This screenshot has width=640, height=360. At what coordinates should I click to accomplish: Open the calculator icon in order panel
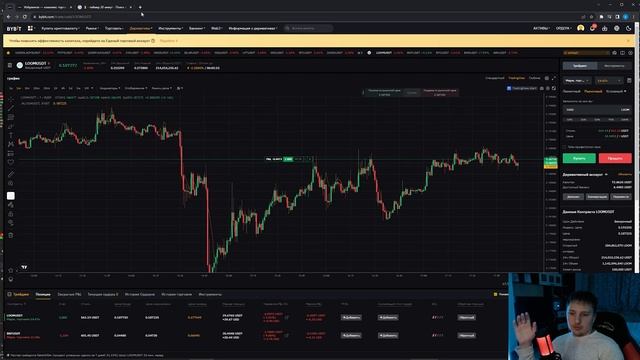click(x=629, y=80)
